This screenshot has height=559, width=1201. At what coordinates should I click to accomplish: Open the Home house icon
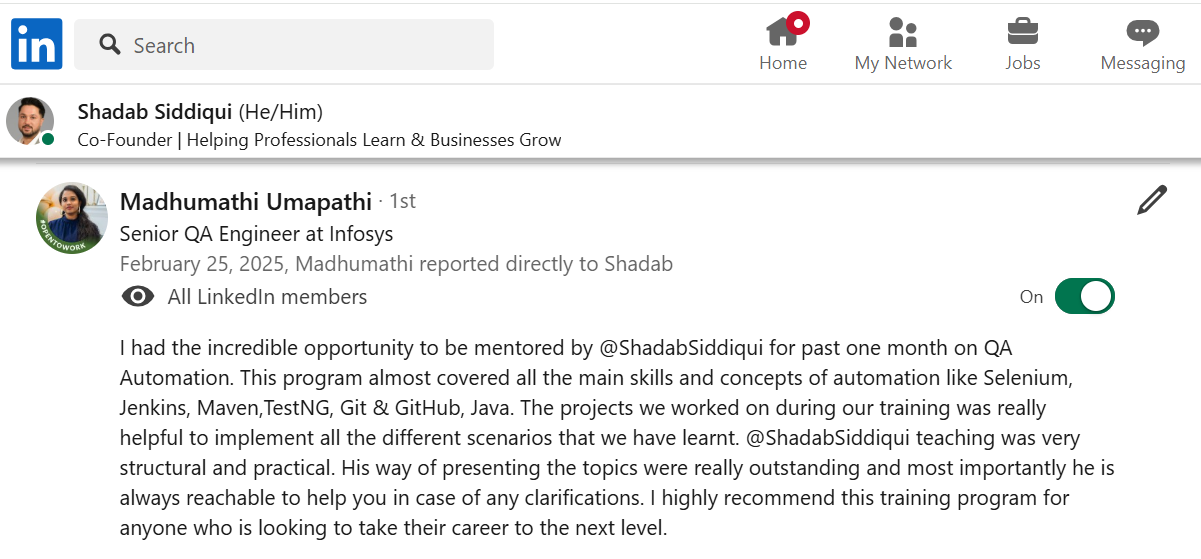click(x=781, y=33)
